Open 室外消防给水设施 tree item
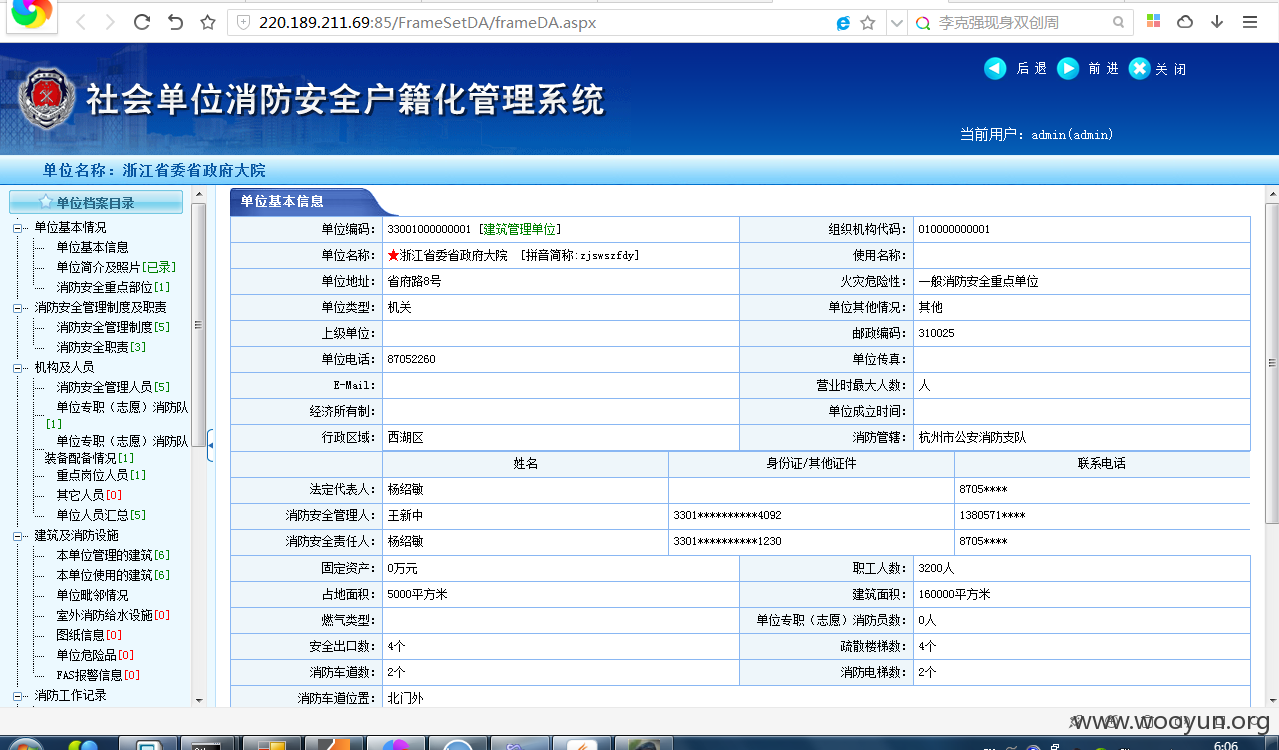 pyautogui.click(x=113, y=615)
